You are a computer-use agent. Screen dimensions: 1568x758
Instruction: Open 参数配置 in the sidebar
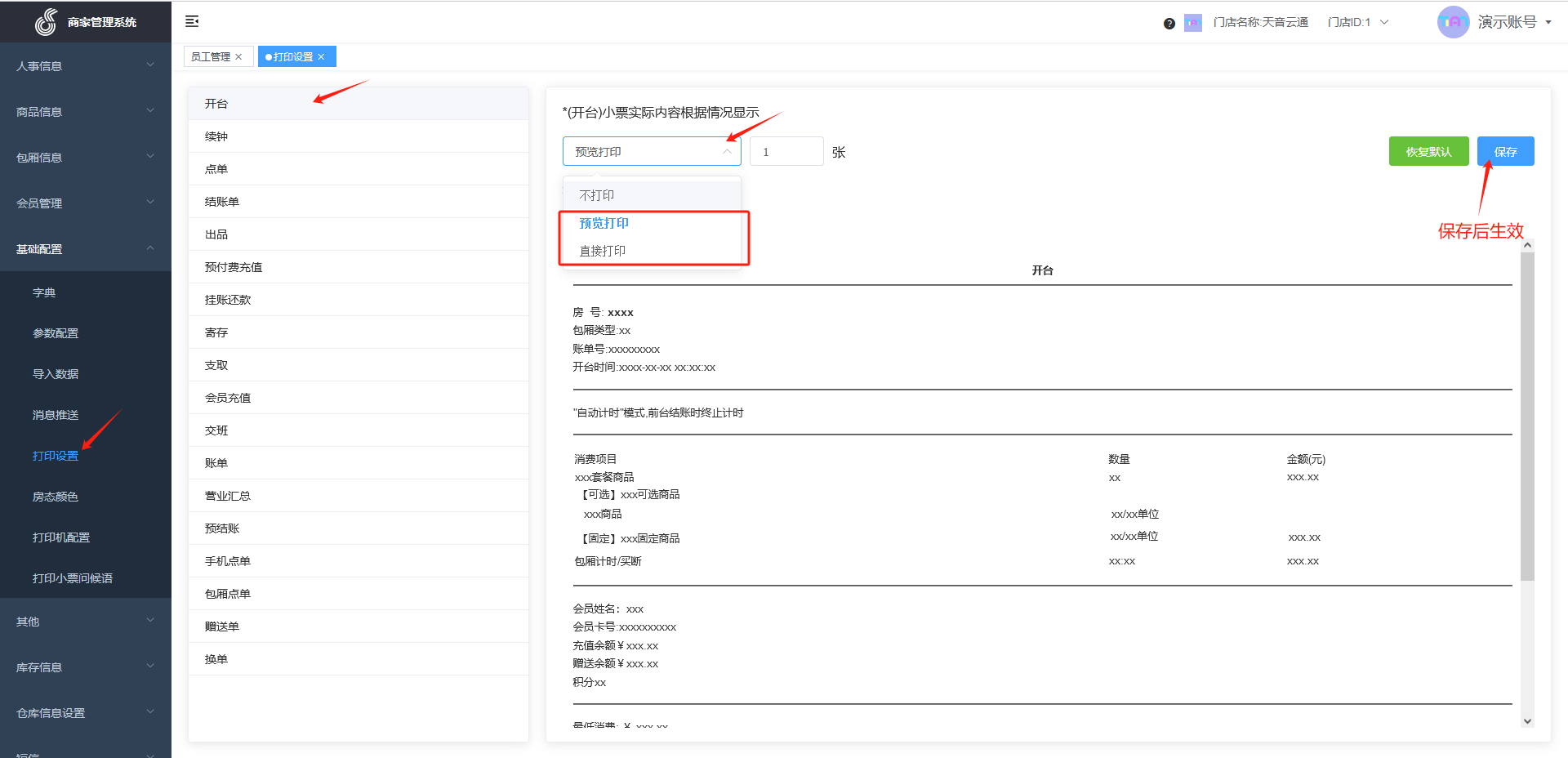tap(86, 333)
